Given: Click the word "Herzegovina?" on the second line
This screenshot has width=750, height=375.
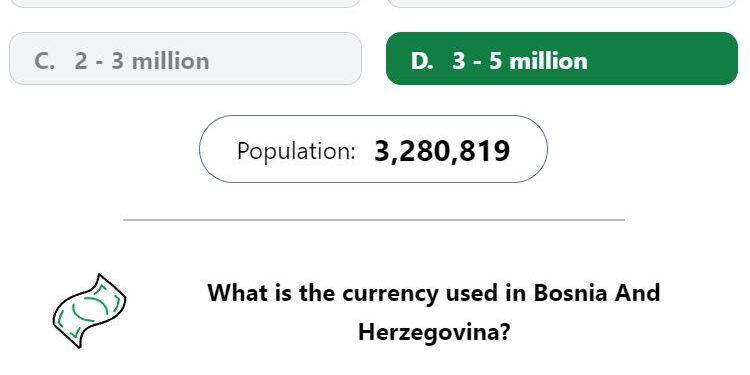Looking at the screenshot, I should point(434,332).
